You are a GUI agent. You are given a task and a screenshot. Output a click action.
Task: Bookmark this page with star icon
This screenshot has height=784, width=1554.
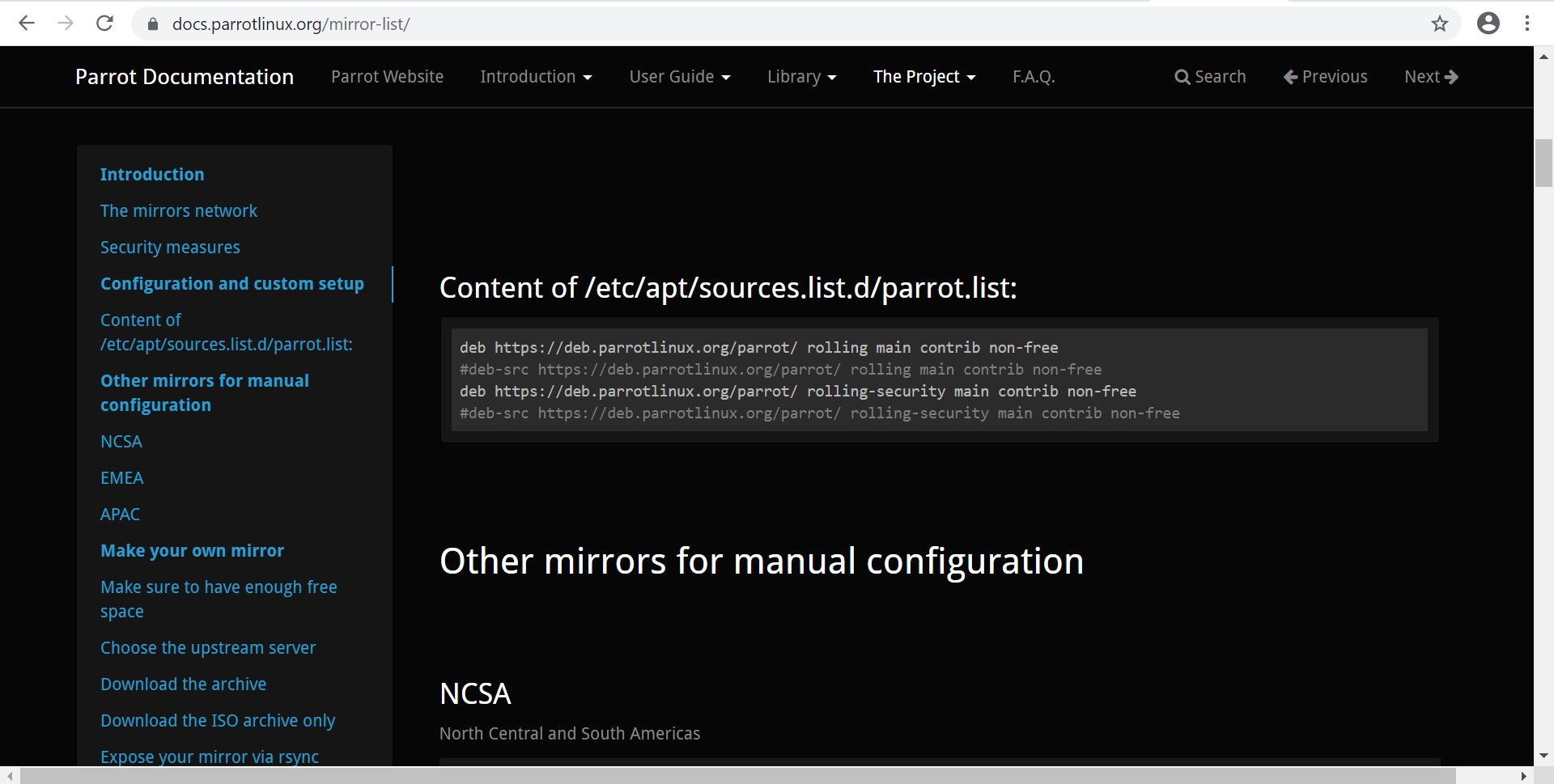pos(1439,23)
